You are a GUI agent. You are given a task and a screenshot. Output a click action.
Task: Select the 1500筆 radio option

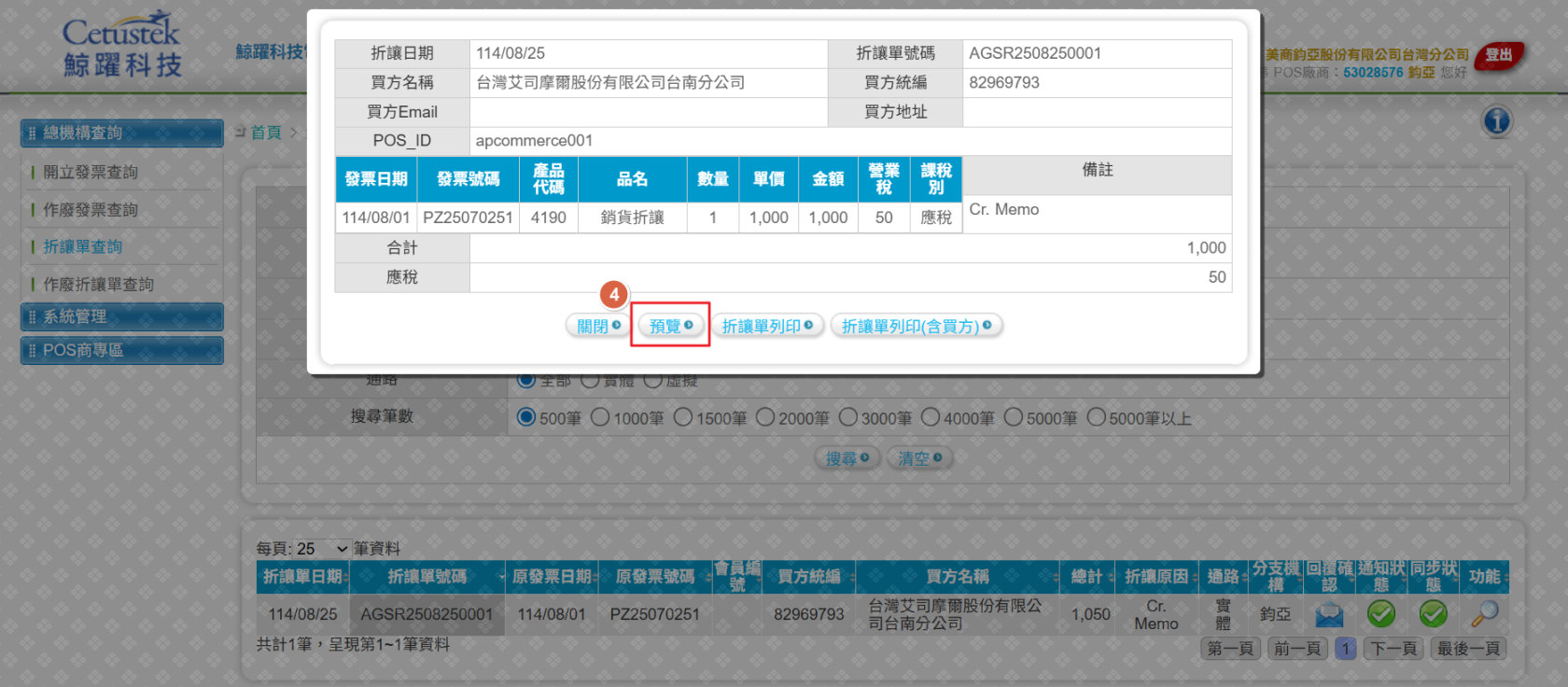(x=683, y=417)
